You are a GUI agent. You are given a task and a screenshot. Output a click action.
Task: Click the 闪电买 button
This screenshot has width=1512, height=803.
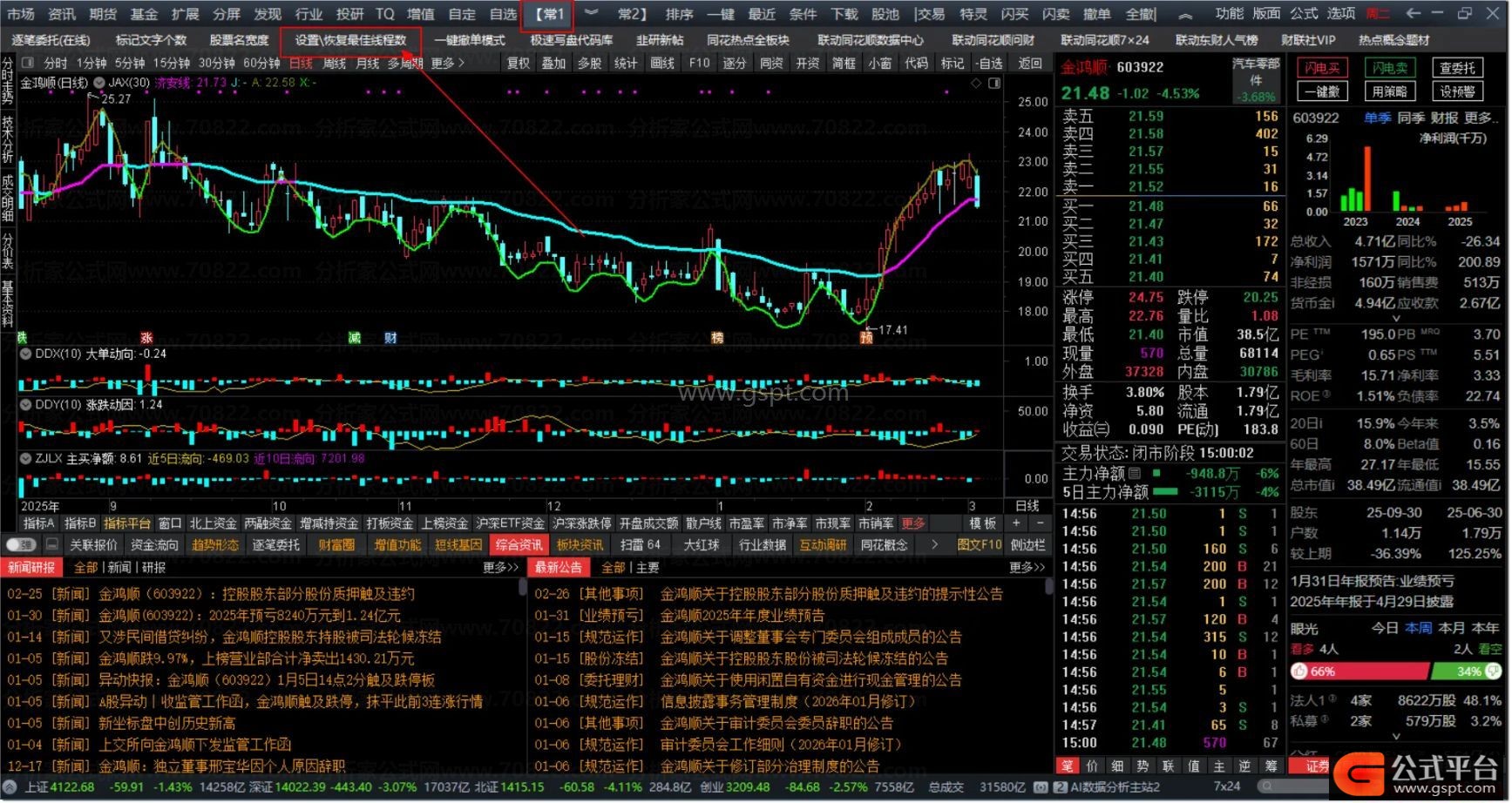(x=1322, y=68)
